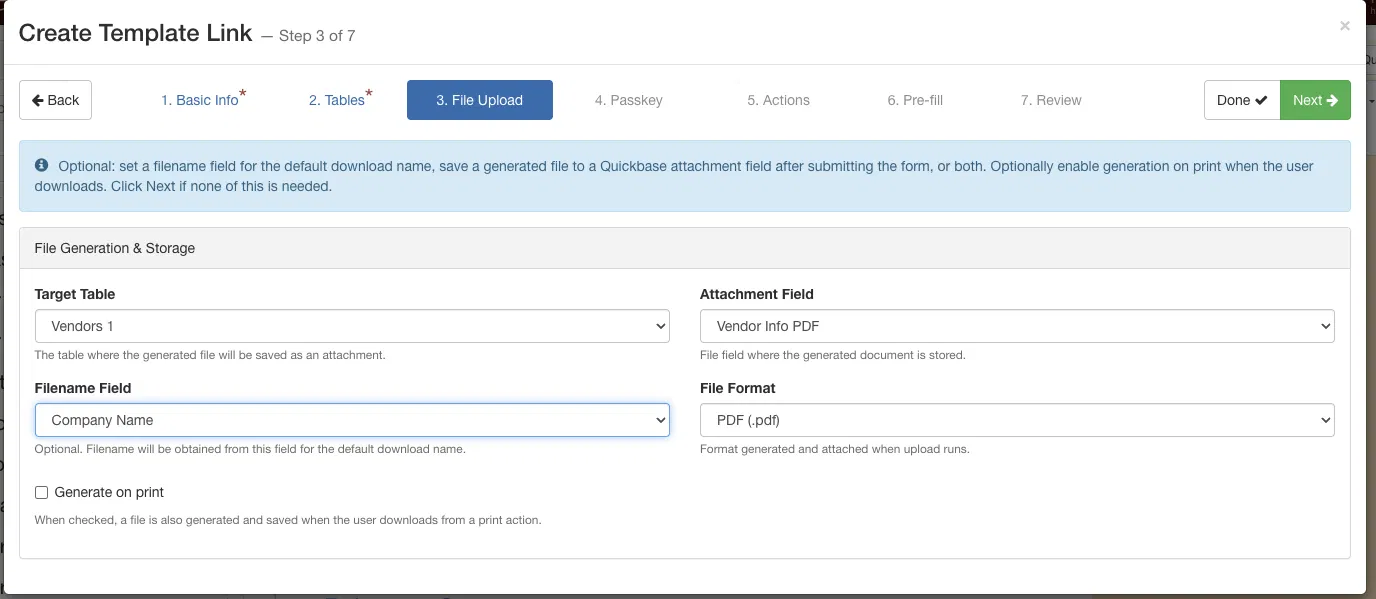Click the 'Target Table' label
Viewport: 1376px width, 599px height.
pos(75,294)
